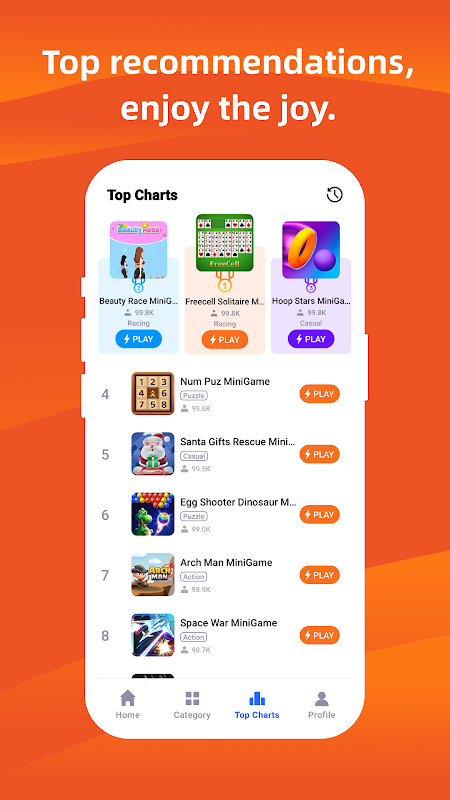The width and height of the screenshot is (450, 800).
Task: Open the play history clock icon
Action: tap(335, 194)
